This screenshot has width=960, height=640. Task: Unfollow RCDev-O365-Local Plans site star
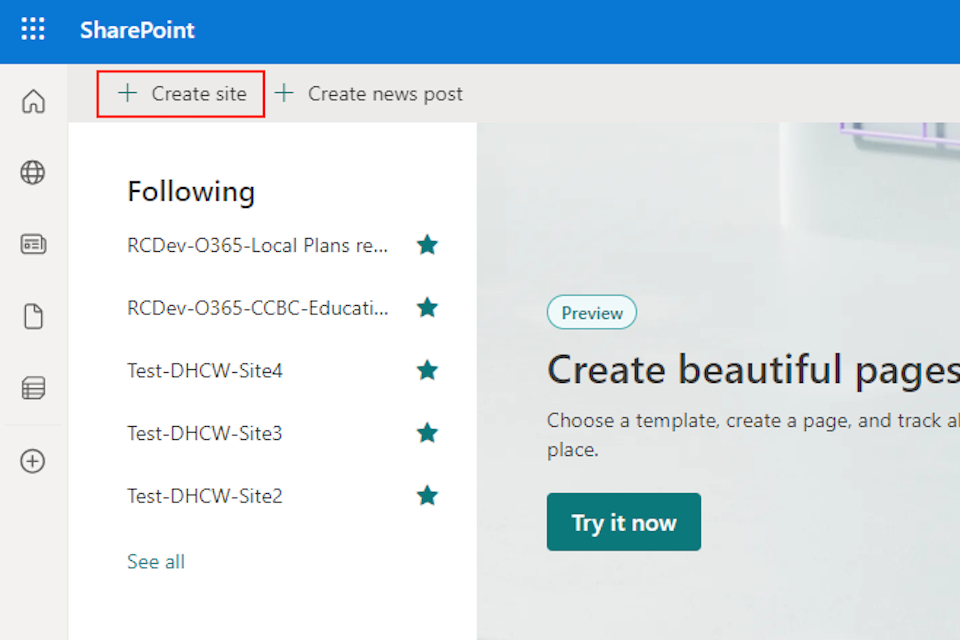(x=427, y=245)
